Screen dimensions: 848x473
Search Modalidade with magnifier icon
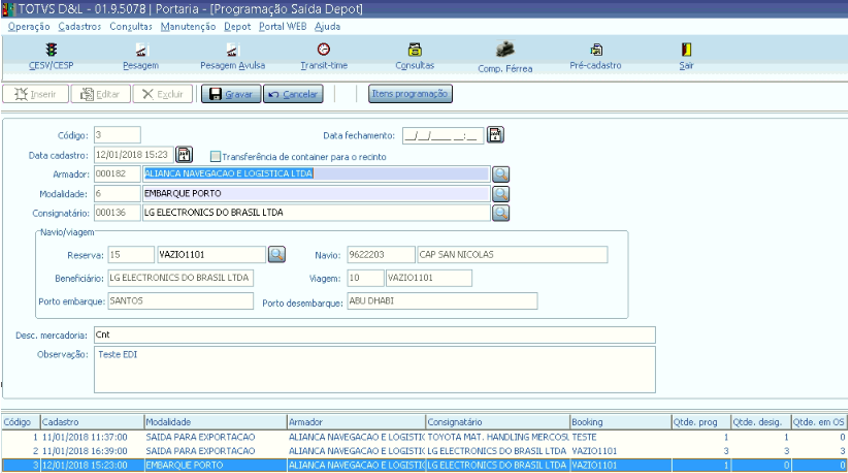pyautogui.click(x=501, y=194)
